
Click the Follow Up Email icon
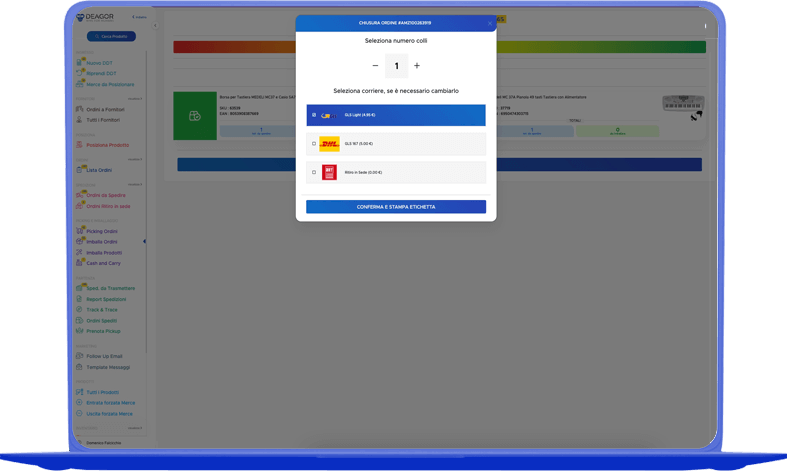pyautogui.click(x=79, y=356)
